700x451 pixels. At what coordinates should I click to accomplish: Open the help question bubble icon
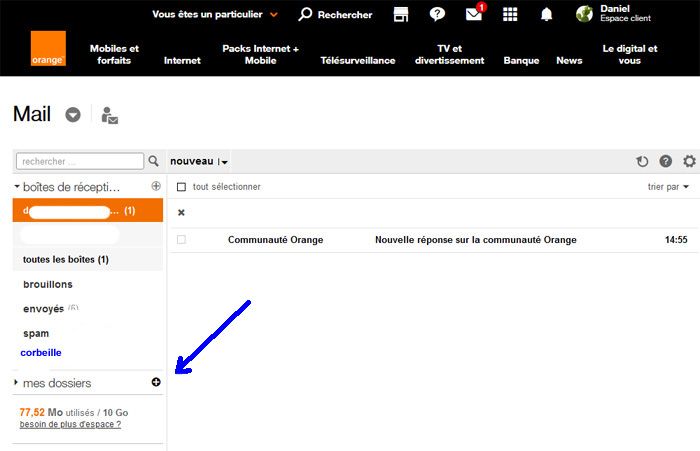pyautogui.click(x=437, y=14)
